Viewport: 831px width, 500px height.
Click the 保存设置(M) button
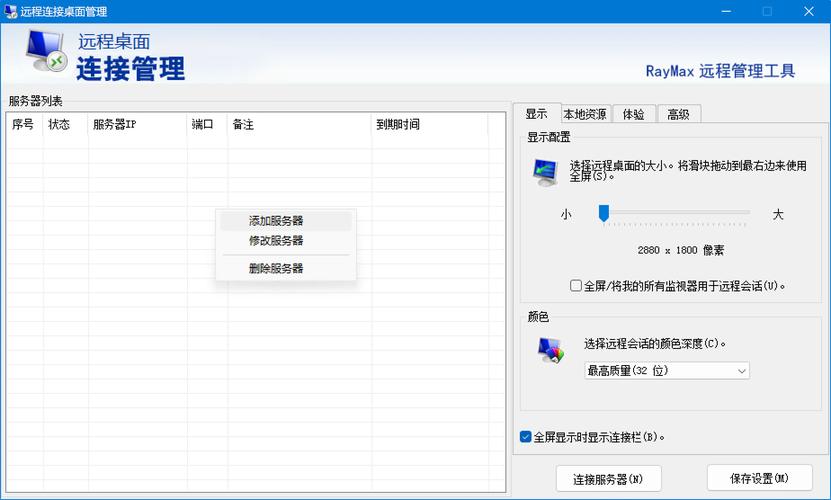click(759, 478)
